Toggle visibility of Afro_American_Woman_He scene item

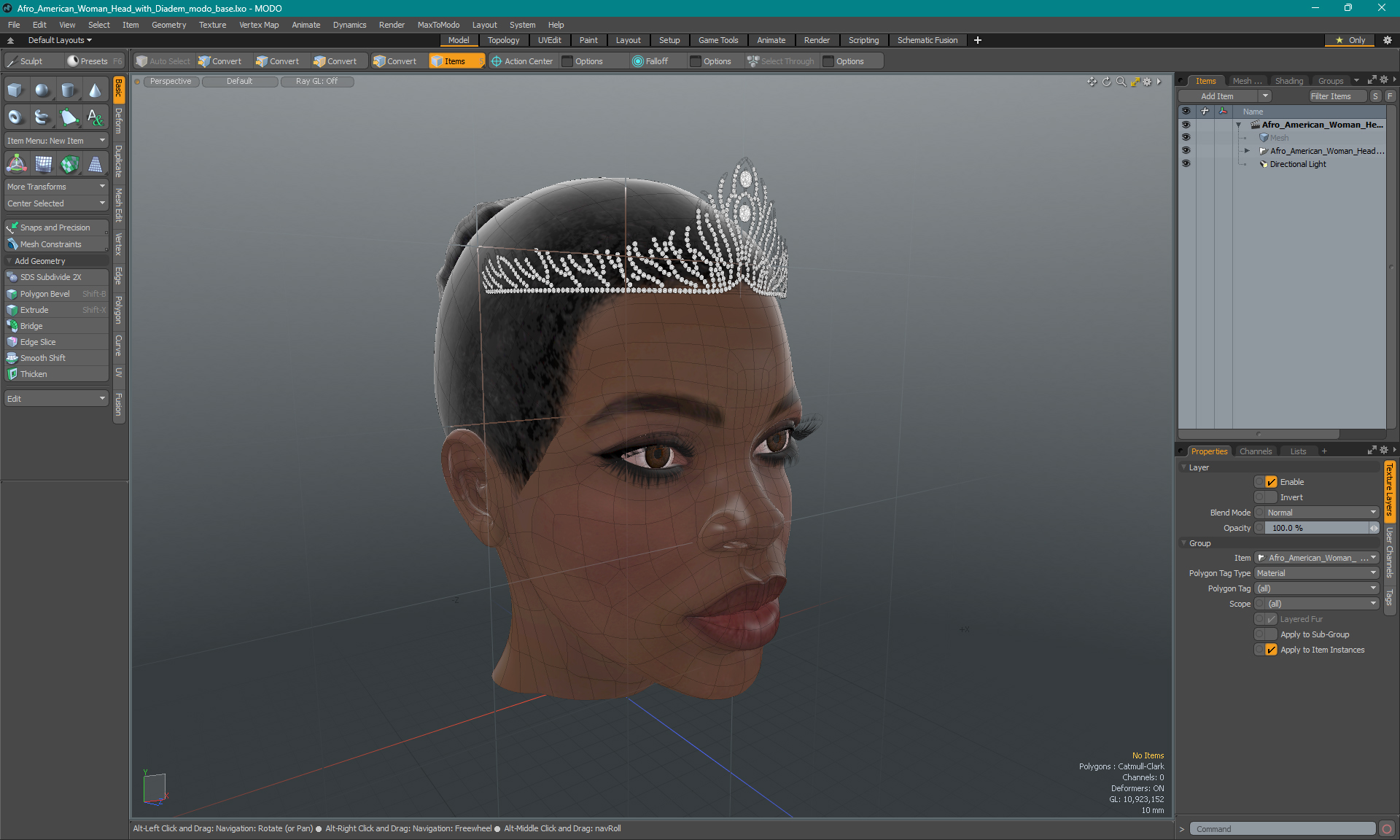[1186, 125]
